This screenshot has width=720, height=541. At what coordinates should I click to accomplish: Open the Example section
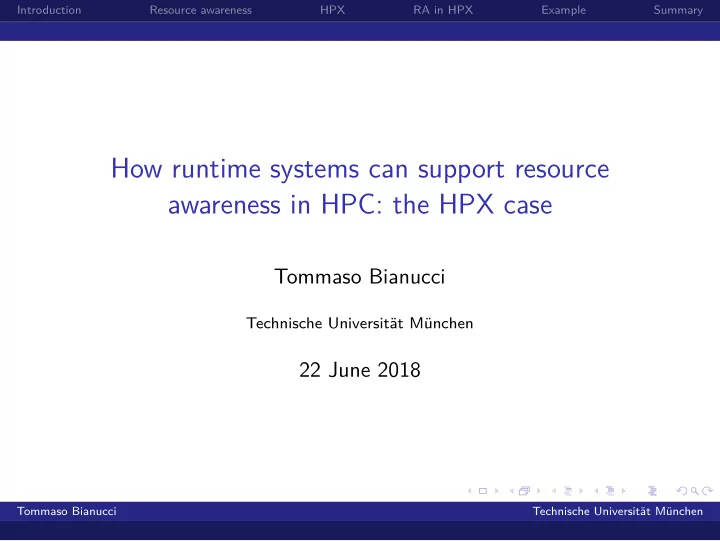pyautogui.click(x=563, y=10)
